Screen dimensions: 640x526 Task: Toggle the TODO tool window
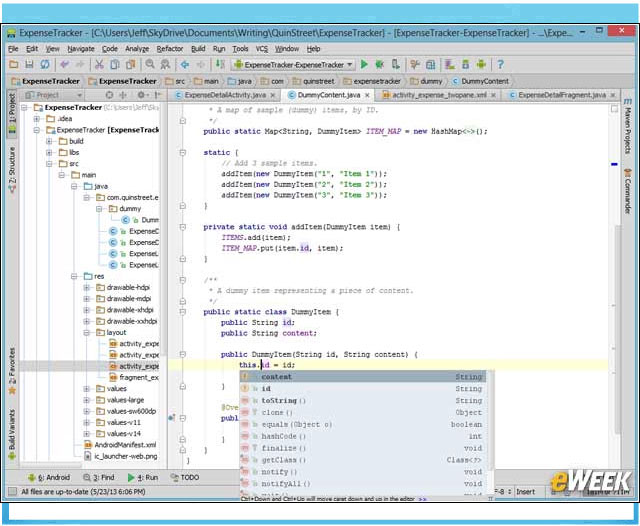coord(185,477)
